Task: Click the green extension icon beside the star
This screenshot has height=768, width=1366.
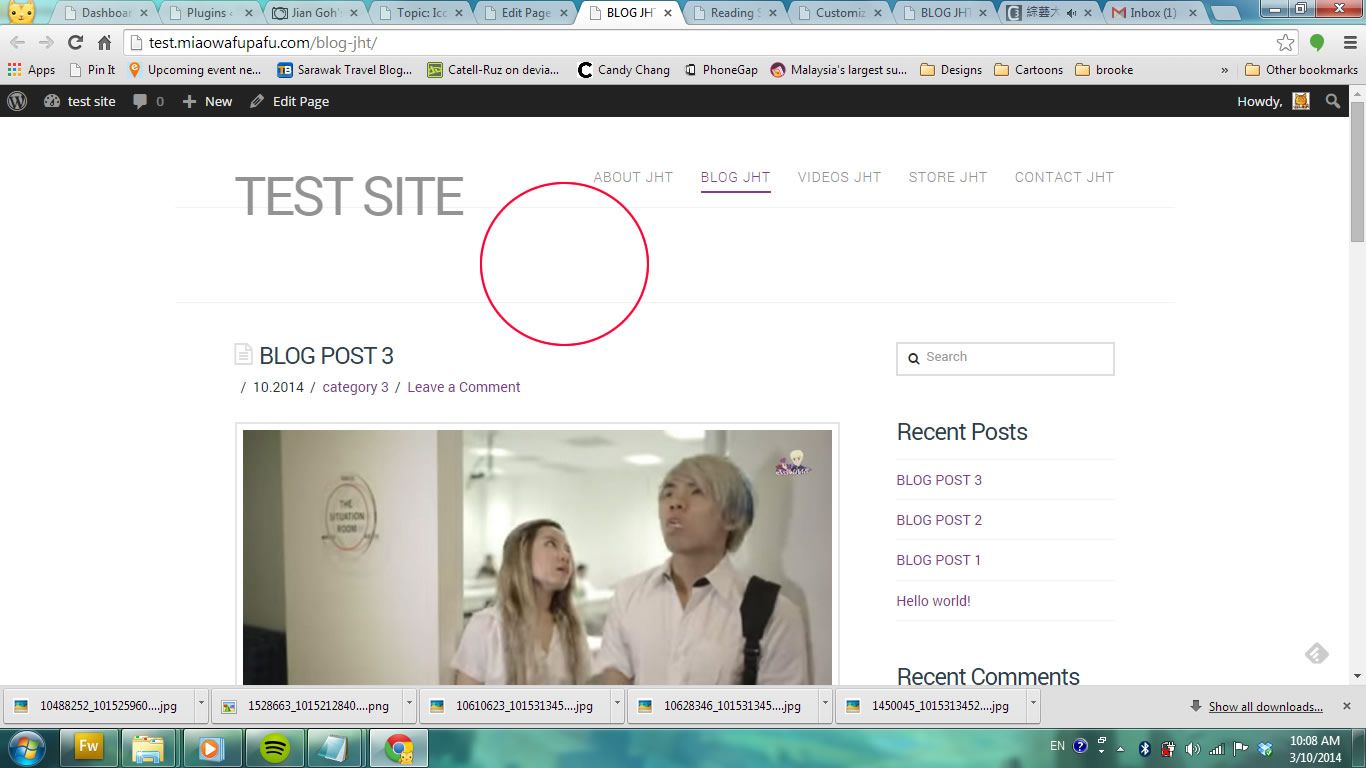Action: click(x=1317, y=42)
